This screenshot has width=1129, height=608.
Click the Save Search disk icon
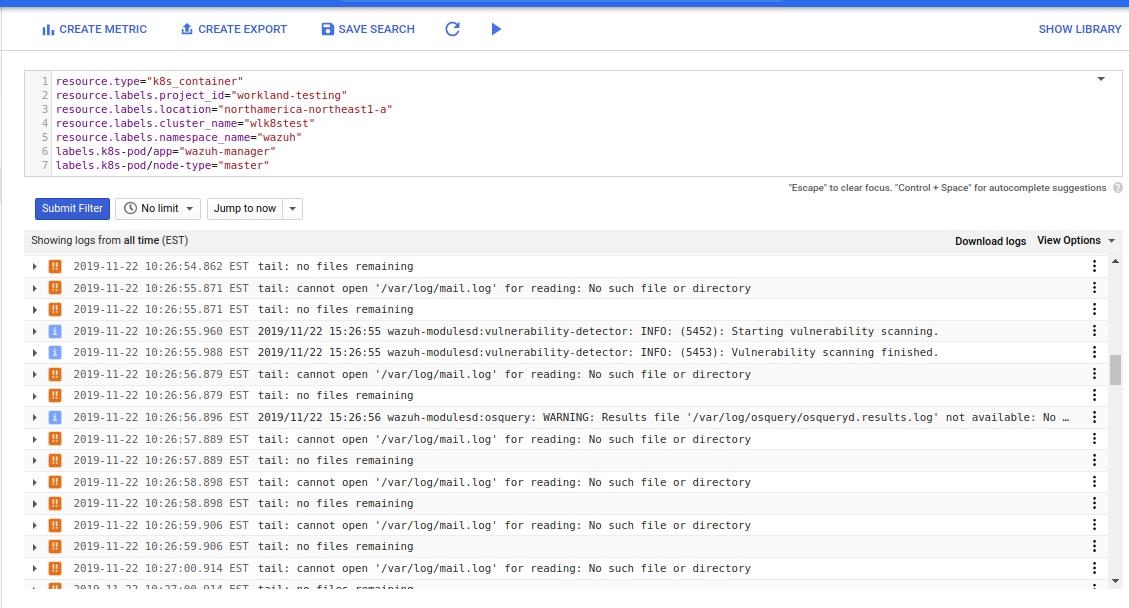(x=327, y=29)
